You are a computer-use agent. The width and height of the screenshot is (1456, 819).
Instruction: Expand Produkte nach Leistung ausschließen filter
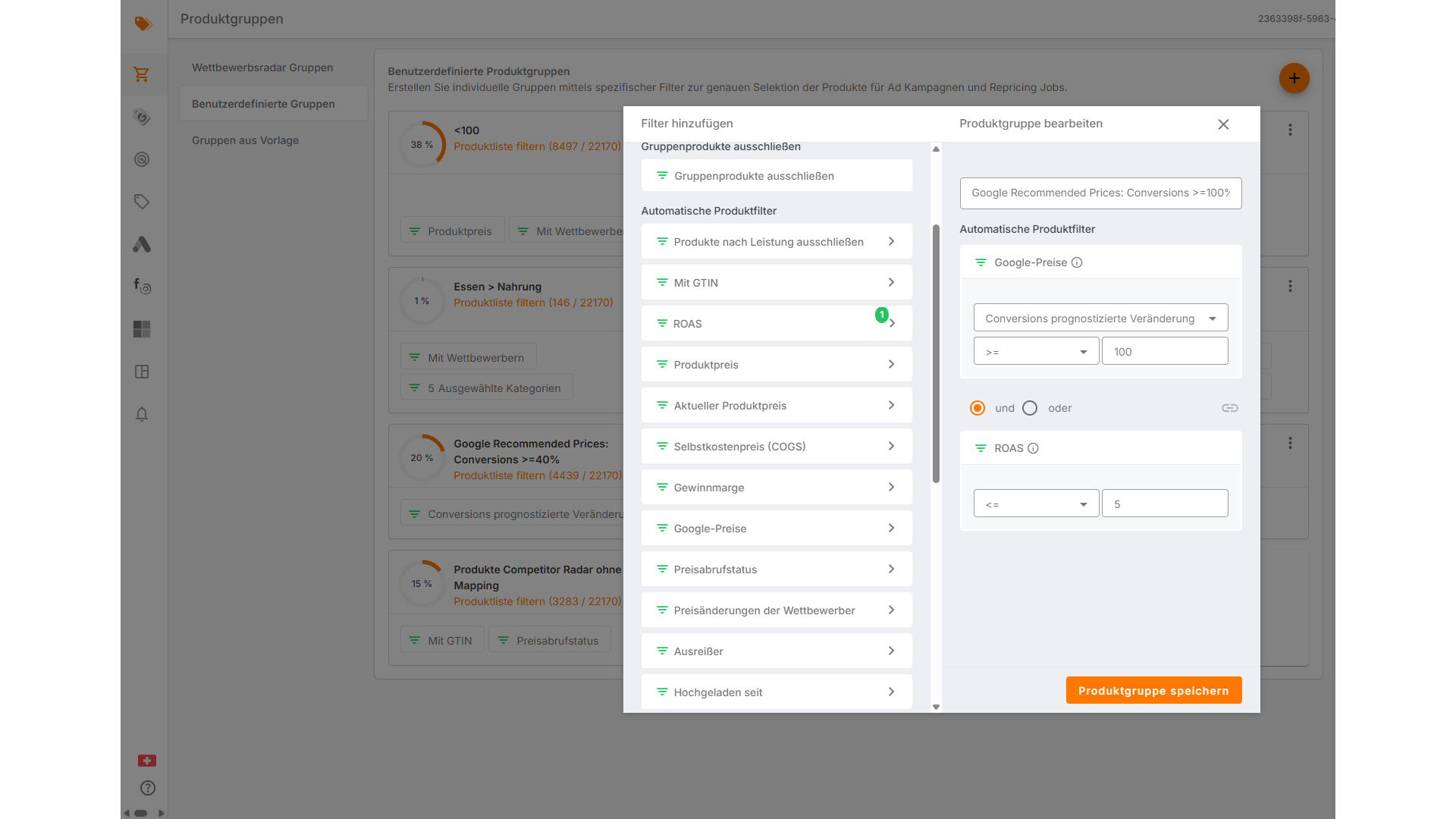click(777, 241)
